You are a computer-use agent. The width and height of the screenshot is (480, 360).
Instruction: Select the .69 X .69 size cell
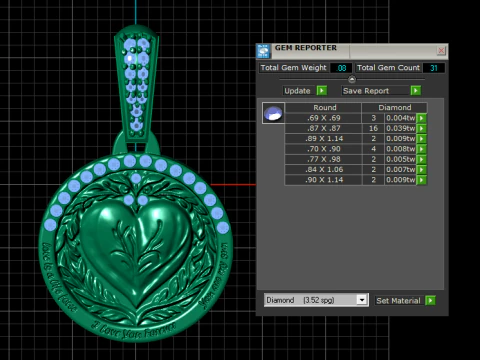click(324, 118)
